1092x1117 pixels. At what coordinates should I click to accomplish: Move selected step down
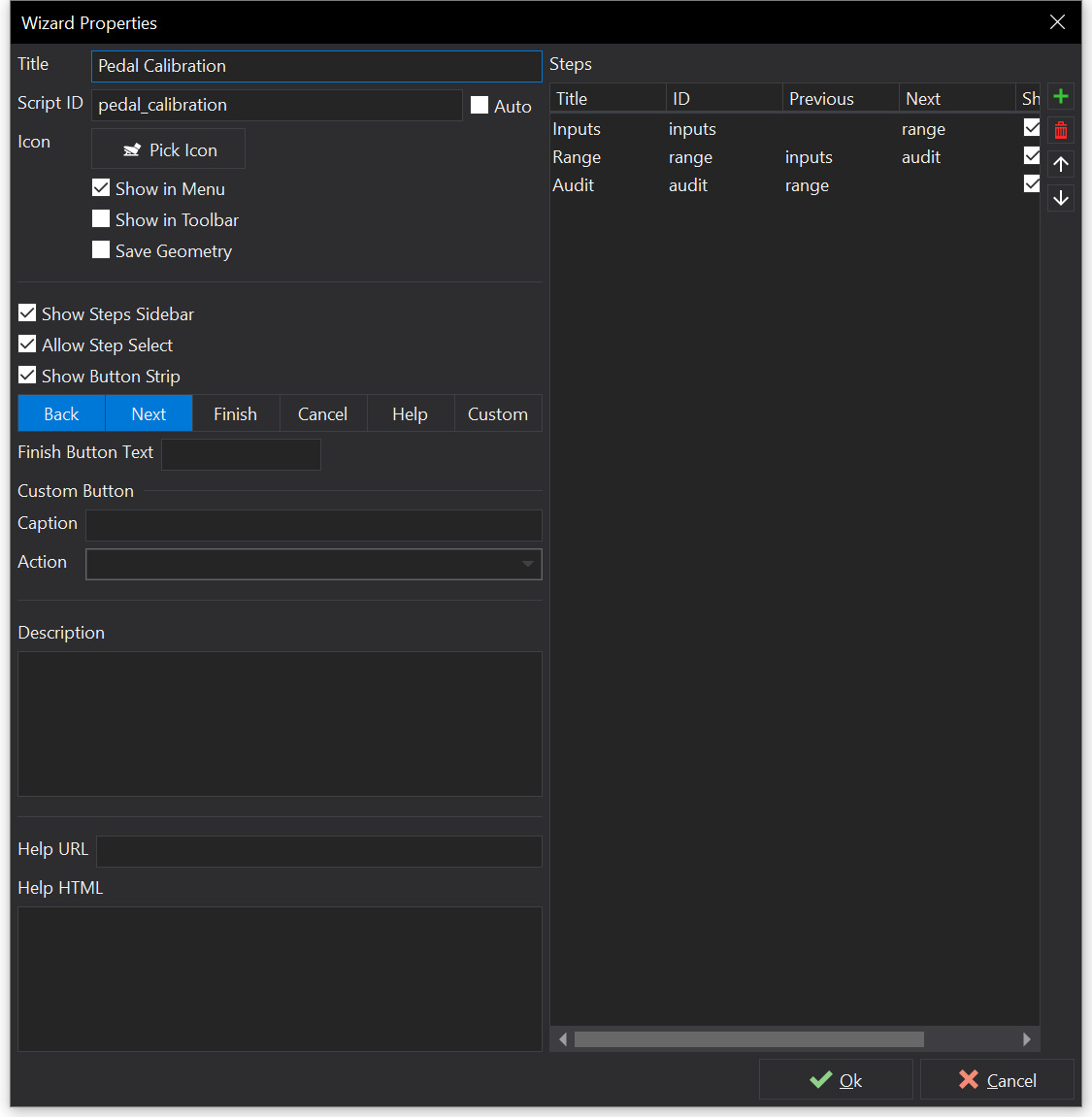(1060, 197)
